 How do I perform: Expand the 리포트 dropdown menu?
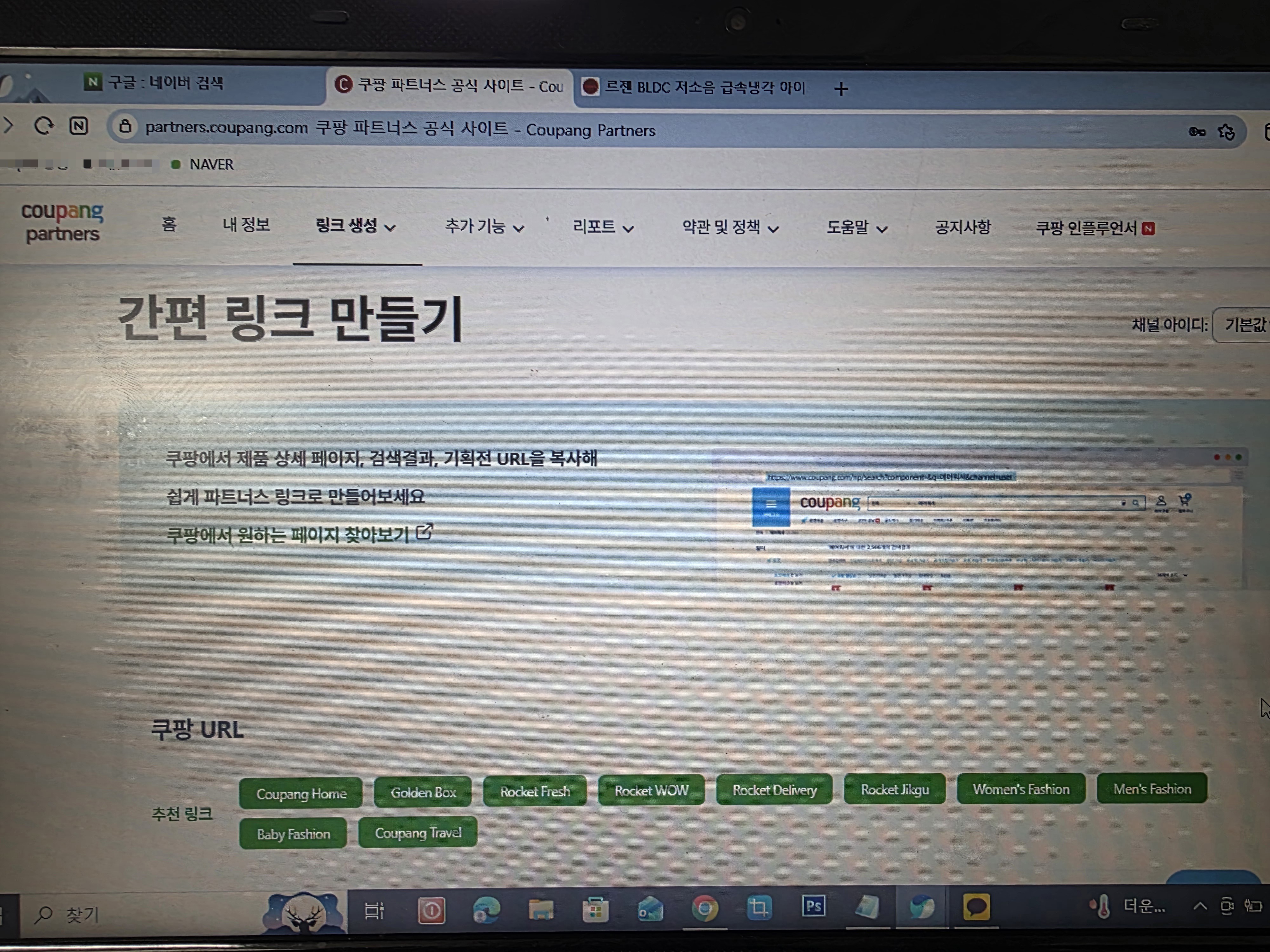[604, 228]
